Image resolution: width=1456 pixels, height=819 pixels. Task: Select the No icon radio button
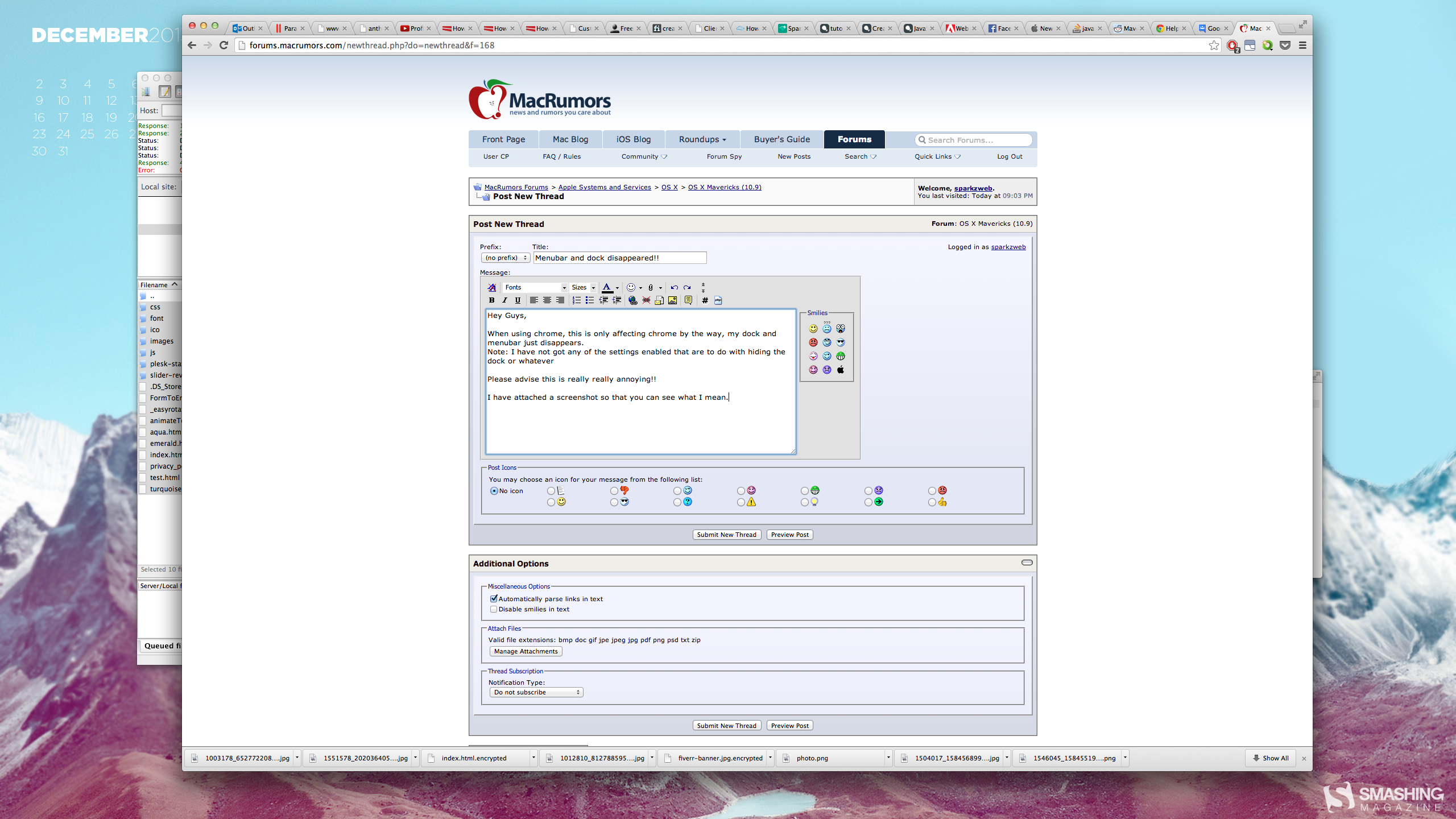(x=494, y=491)
